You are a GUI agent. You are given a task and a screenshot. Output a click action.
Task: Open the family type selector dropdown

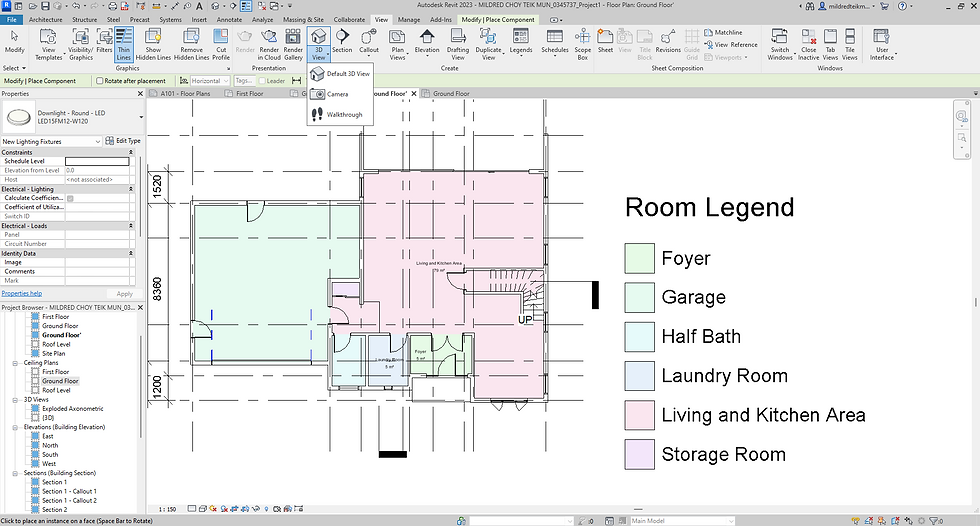[x=141, y=117]
